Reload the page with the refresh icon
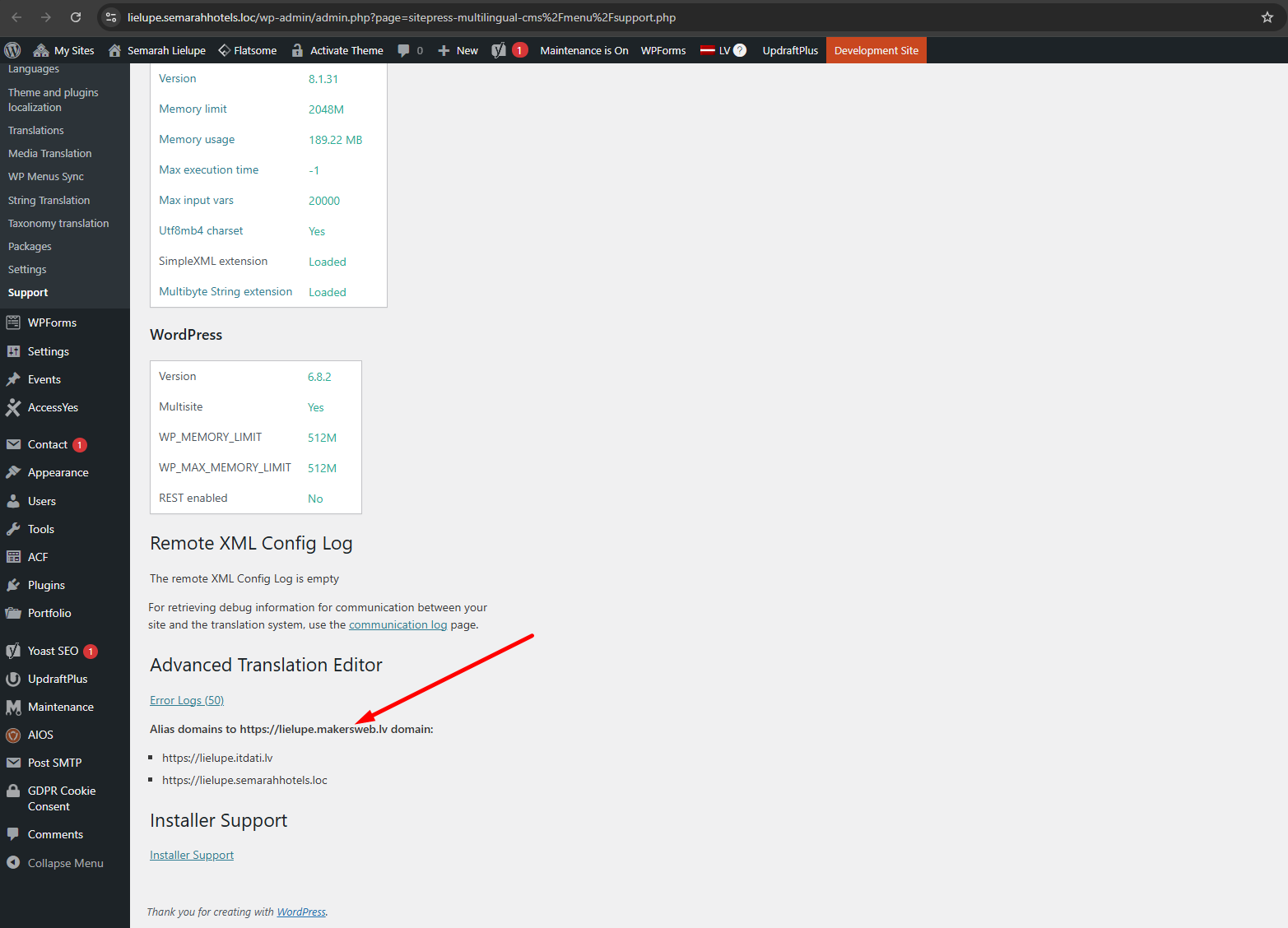 pos(76,17)
